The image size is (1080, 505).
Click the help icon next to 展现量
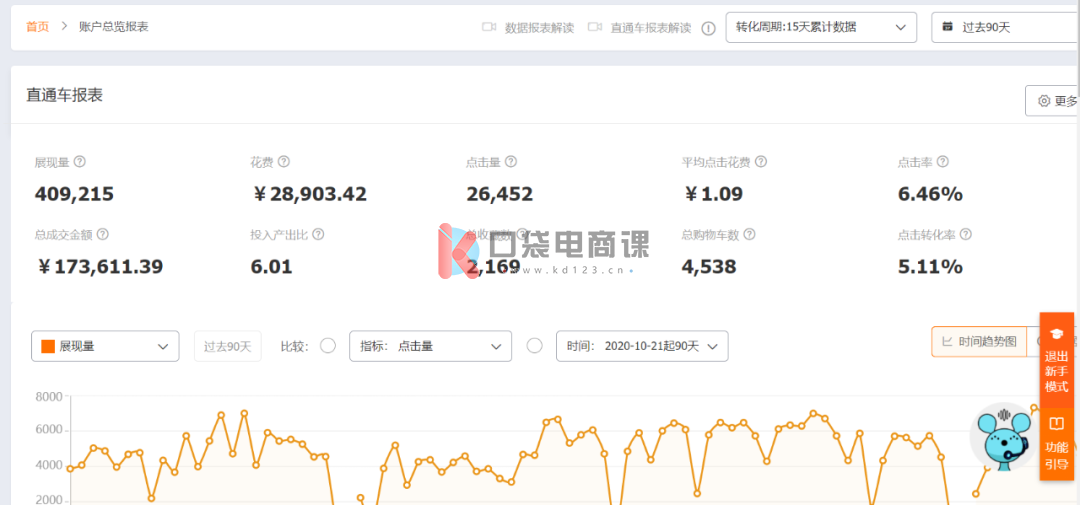[x=80, y=162]
